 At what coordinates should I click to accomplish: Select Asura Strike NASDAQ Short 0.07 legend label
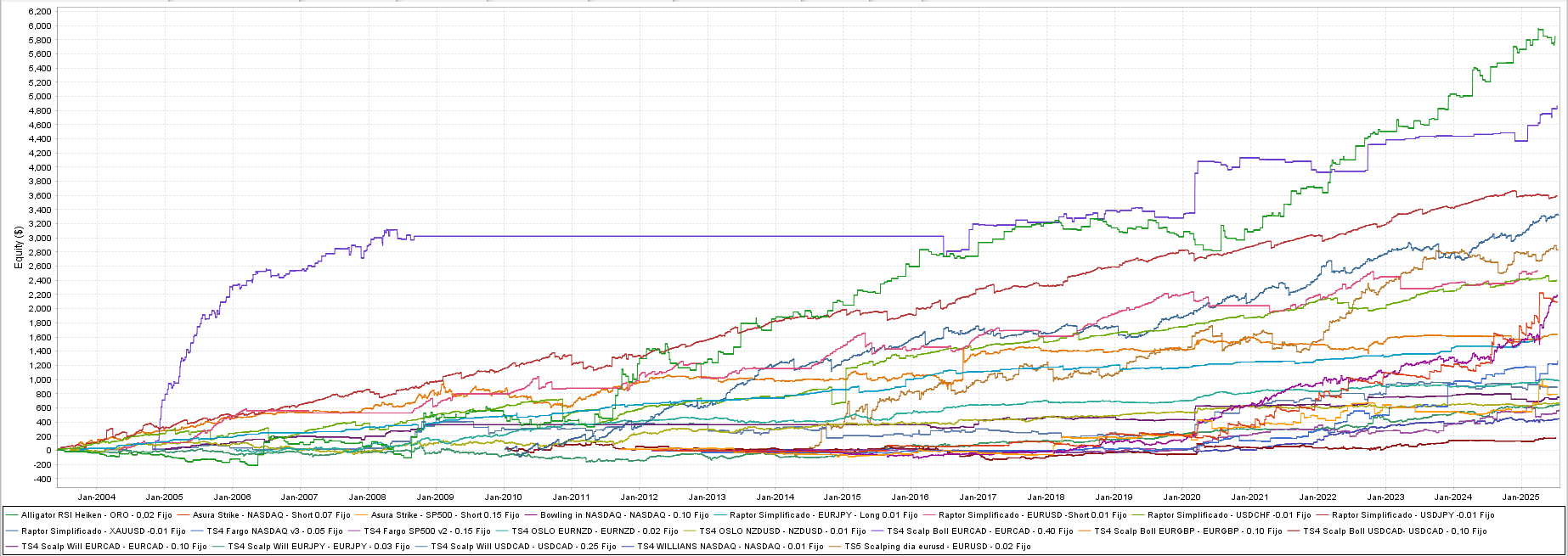click(271, 514)
